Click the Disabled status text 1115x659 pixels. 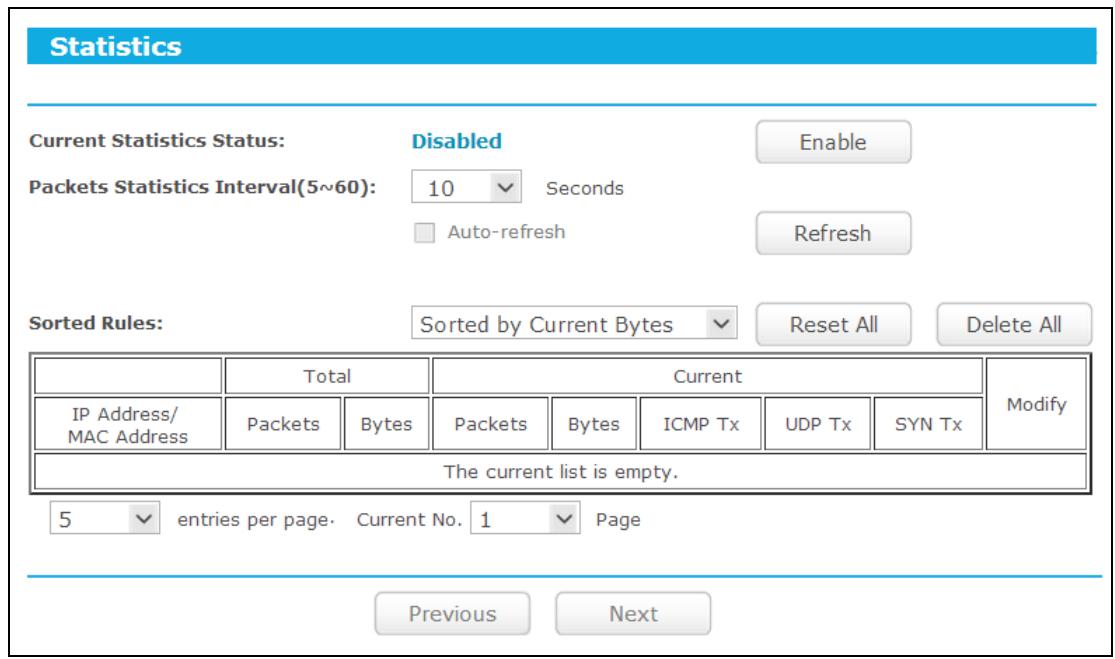click(457, 141)
